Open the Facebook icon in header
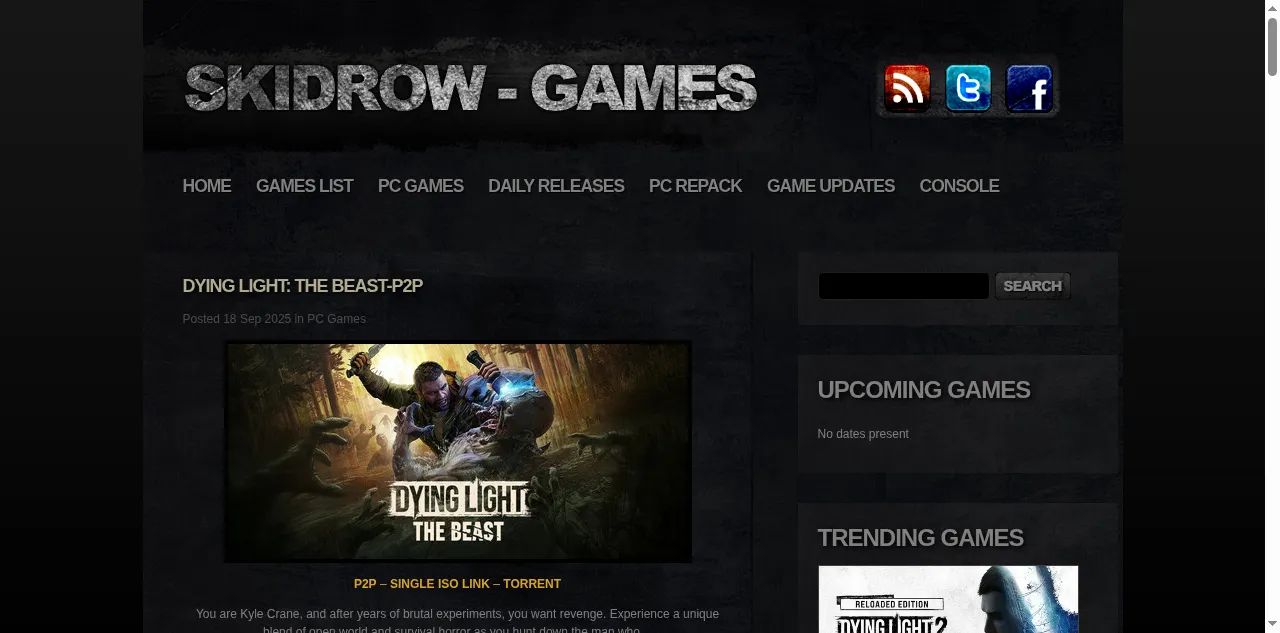 coord(1029,89)
